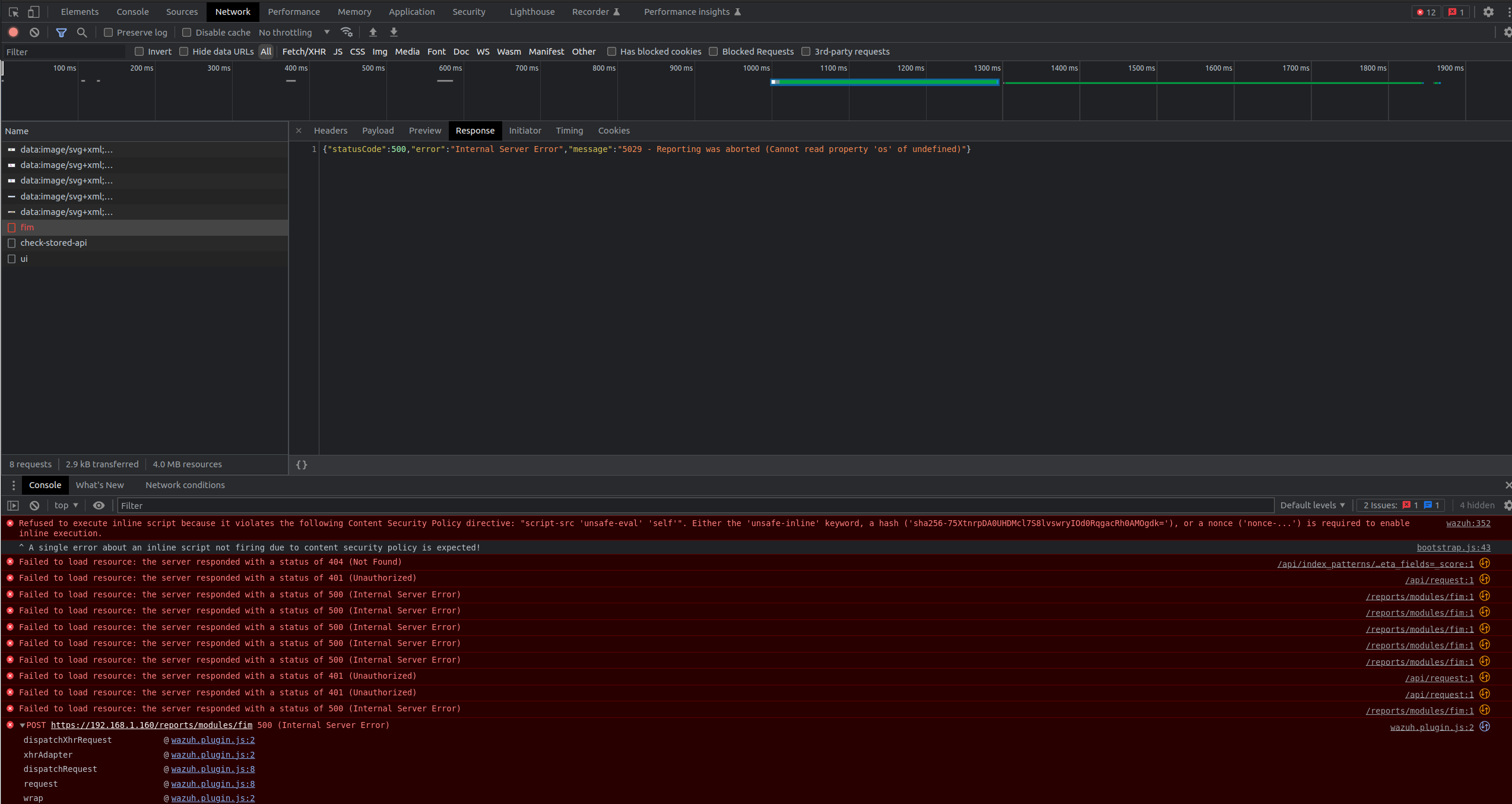
Task: Follow the bootstrap.js:43 link
Action: 1454,547
